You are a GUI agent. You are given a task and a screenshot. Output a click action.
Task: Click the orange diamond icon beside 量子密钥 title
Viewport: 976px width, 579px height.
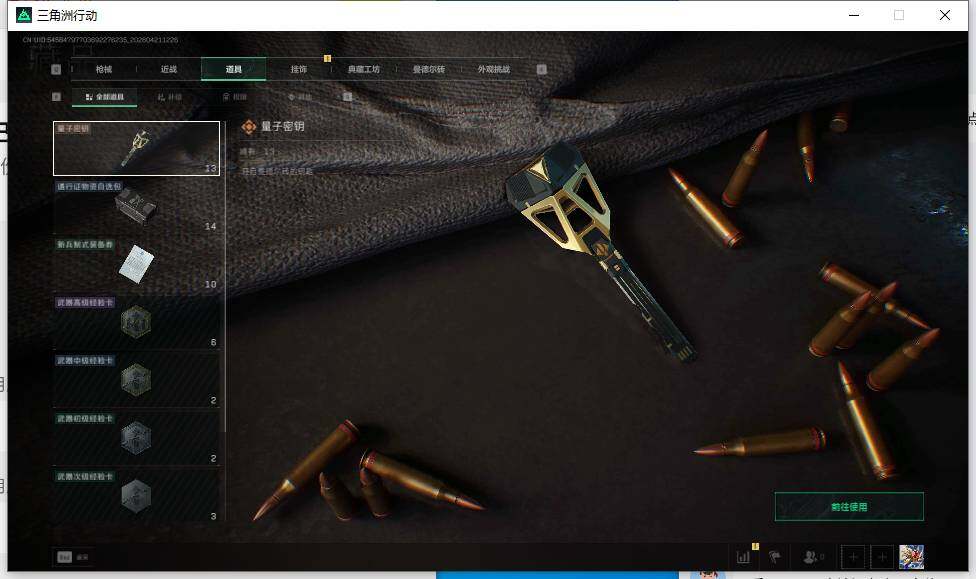(x=248, y=127)
